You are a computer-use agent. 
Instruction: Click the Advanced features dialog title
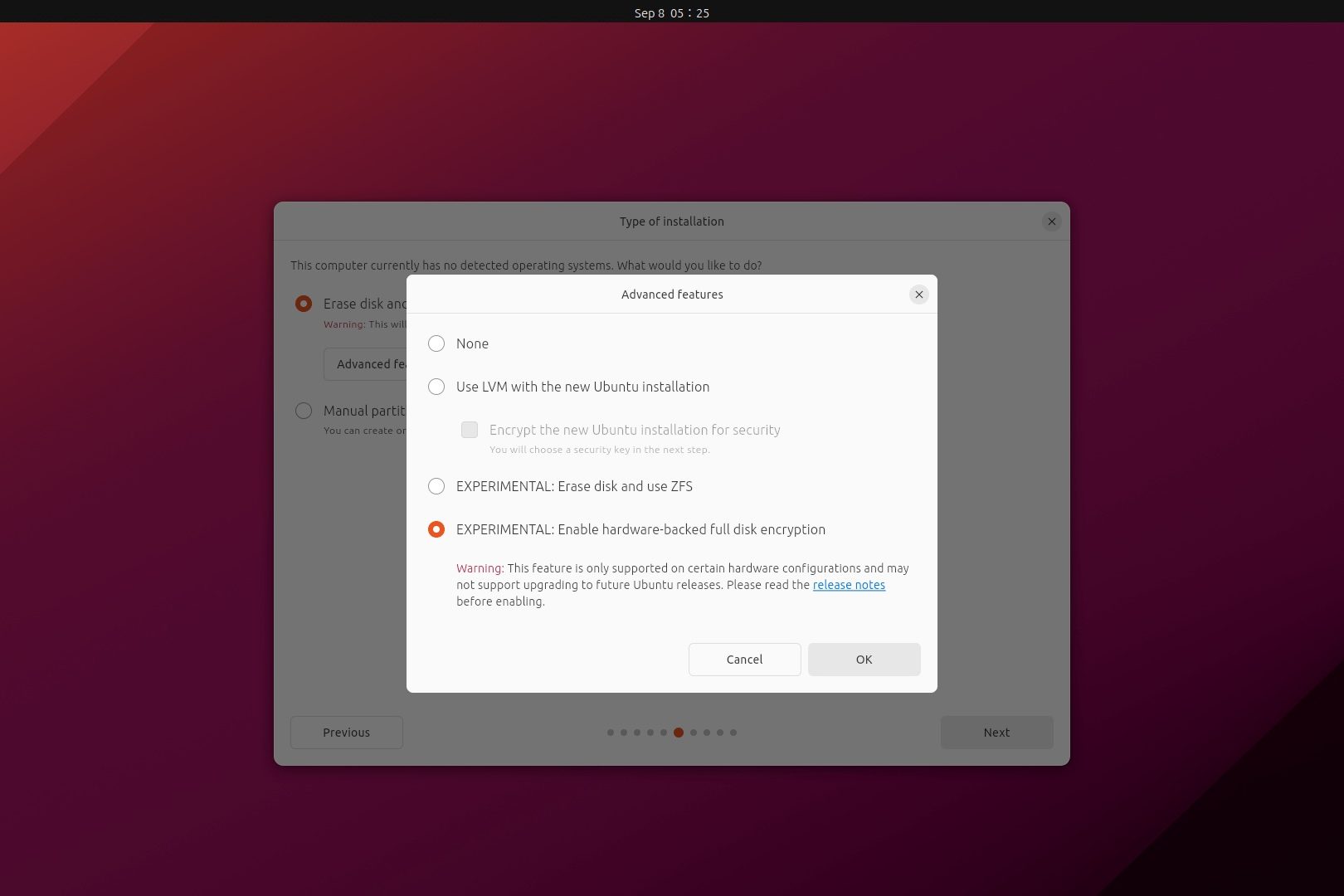[x=672, y=295]
